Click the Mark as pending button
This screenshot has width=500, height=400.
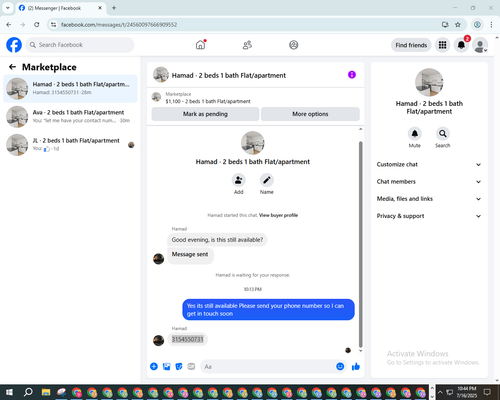[x=205, y=114]
